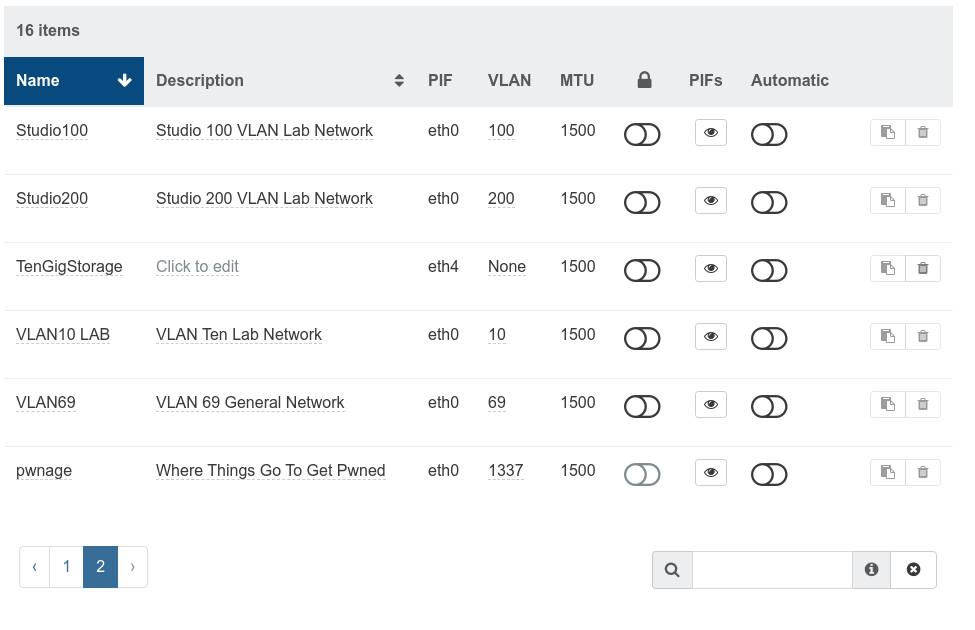The image size is (975, 630).
Task: Click the trash icon for pwnage row
Action: click(x=922, y=472)
